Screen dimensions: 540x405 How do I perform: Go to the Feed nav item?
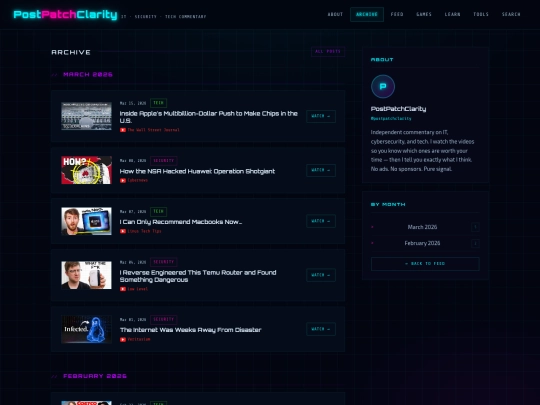[x=397, y=14]
